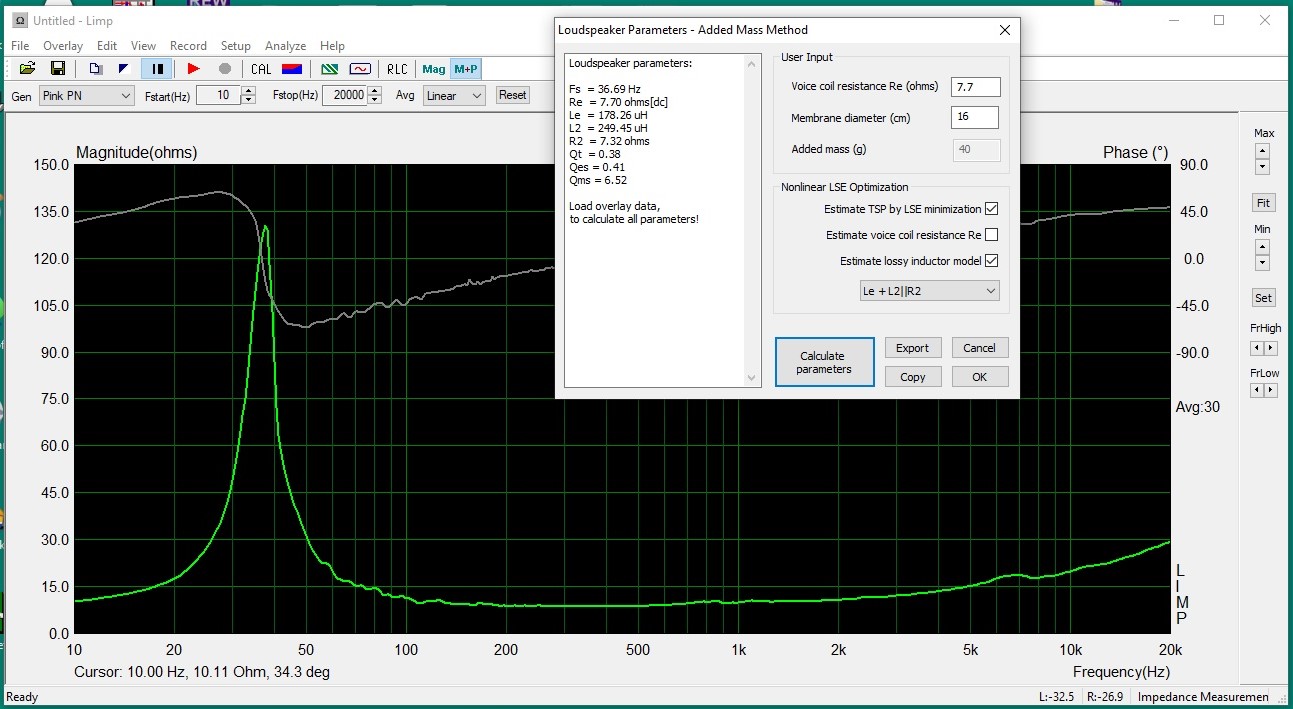Expand the Gen Pink PN dropdown
This screenshot has height=709, width=1293.
coord(86,96)
